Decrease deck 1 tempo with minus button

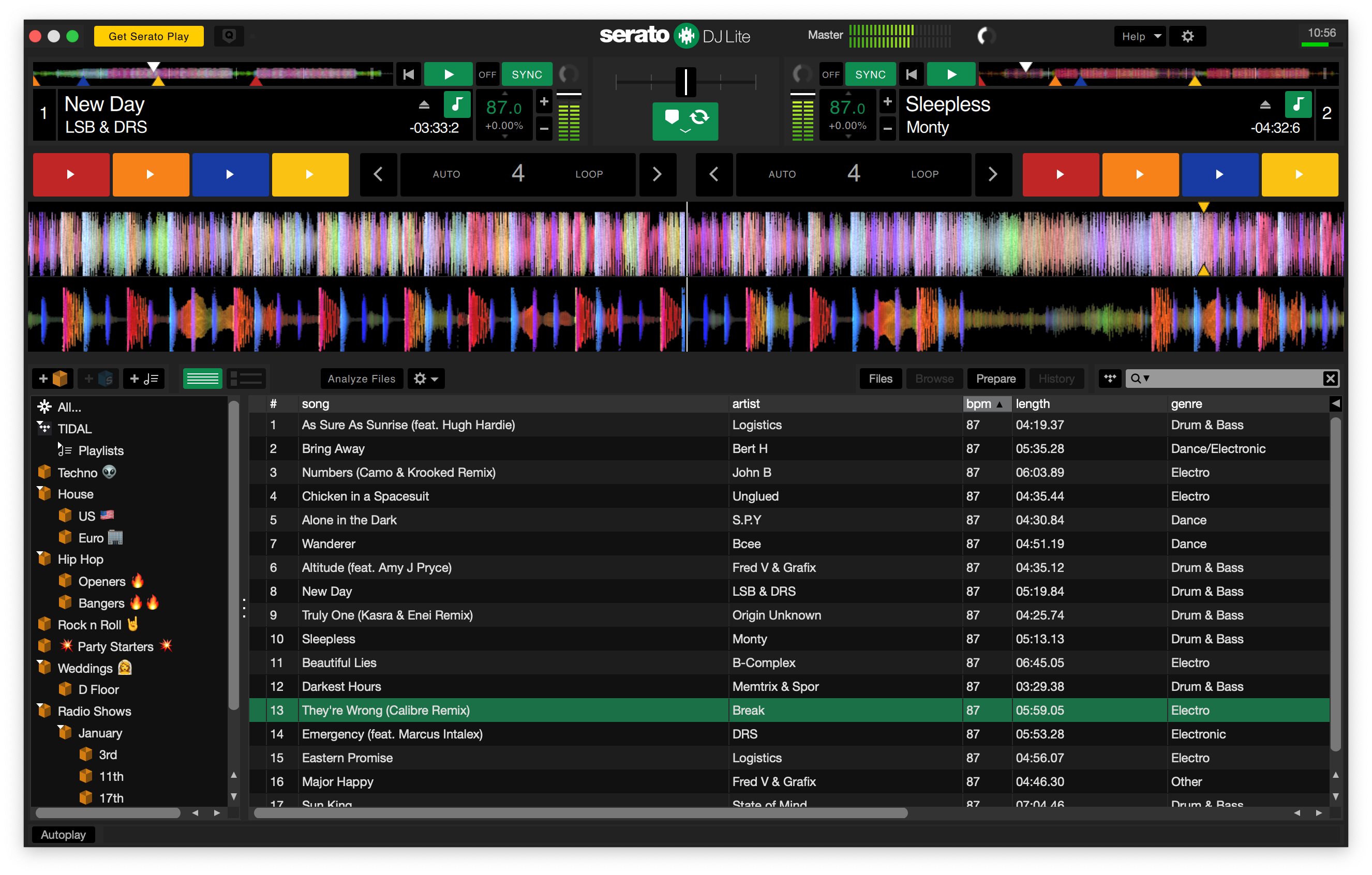point(544,129)
